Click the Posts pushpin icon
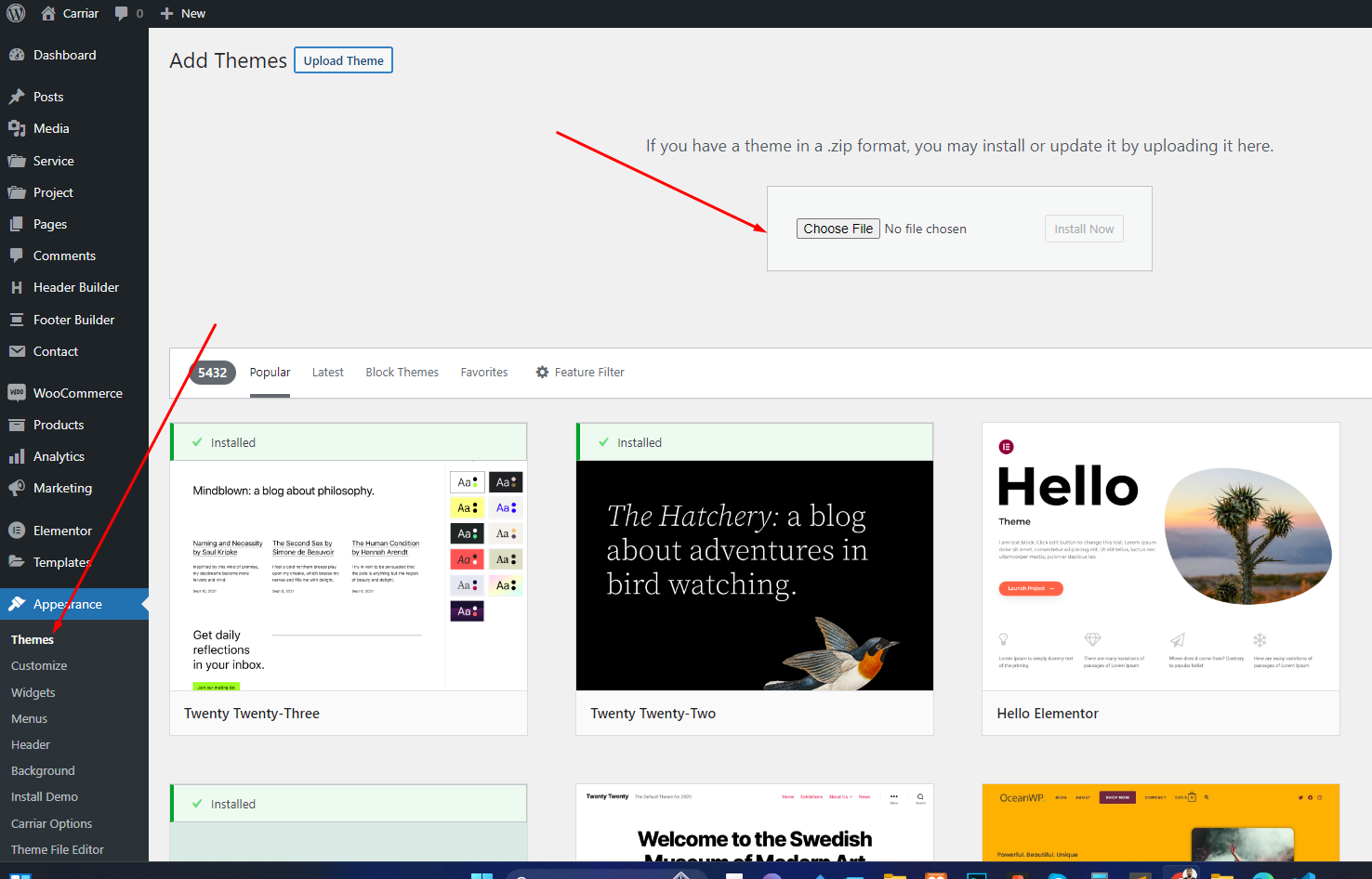Viewport: 1372px width, 879px height. tap(17, 97)
